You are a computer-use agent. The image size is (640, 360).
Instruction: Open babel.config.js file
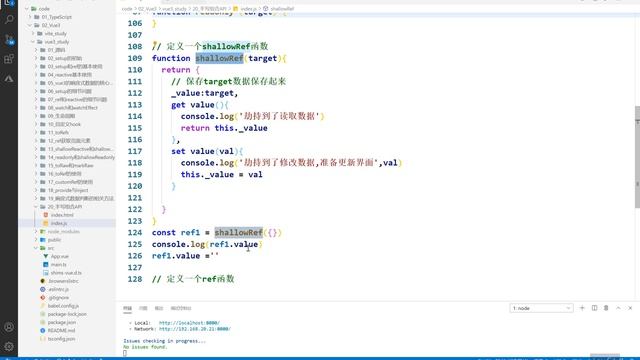pyautogui.click(x=63, y=306)
